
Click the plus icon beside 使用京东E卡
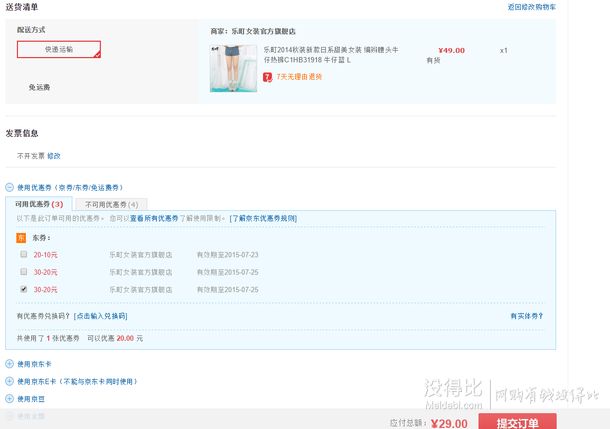(9, 381)
